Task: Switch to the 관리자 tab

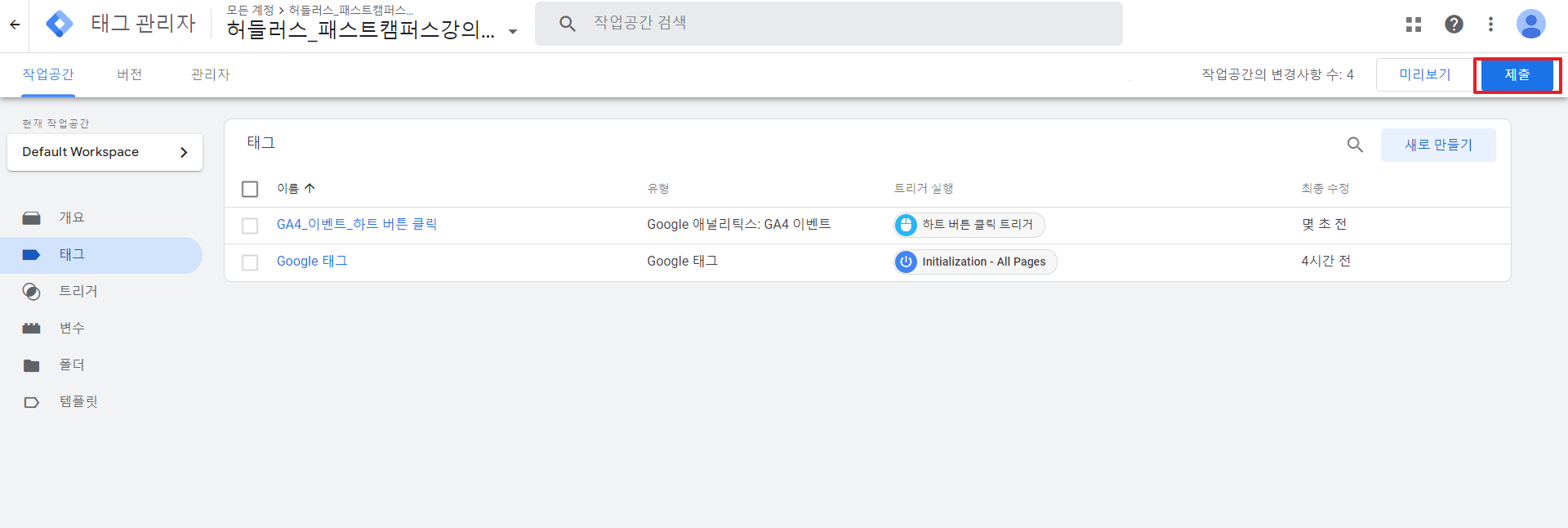Action: coord(211,74)
